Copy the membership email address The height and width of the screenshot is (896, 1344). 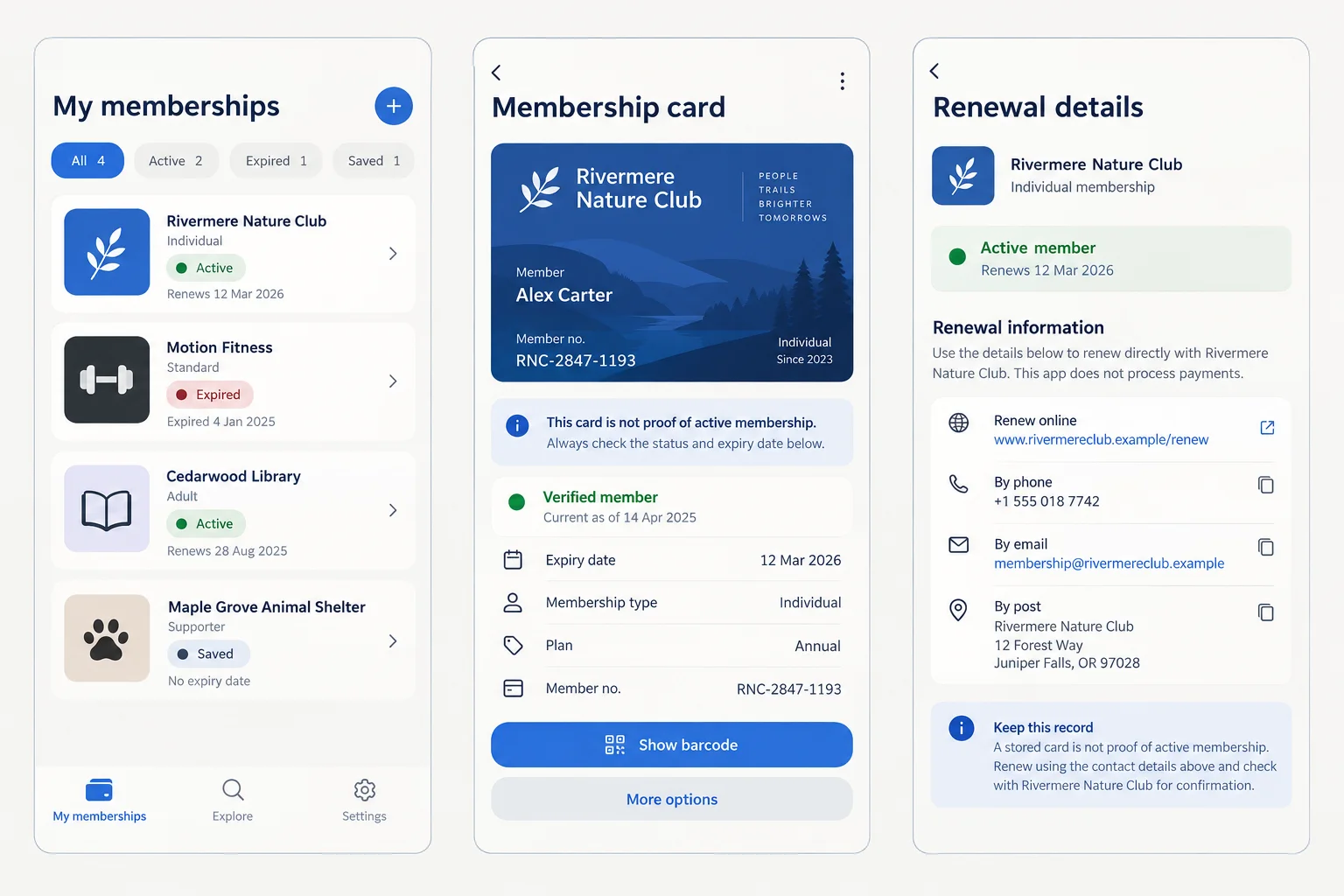tap(1266, 547)
